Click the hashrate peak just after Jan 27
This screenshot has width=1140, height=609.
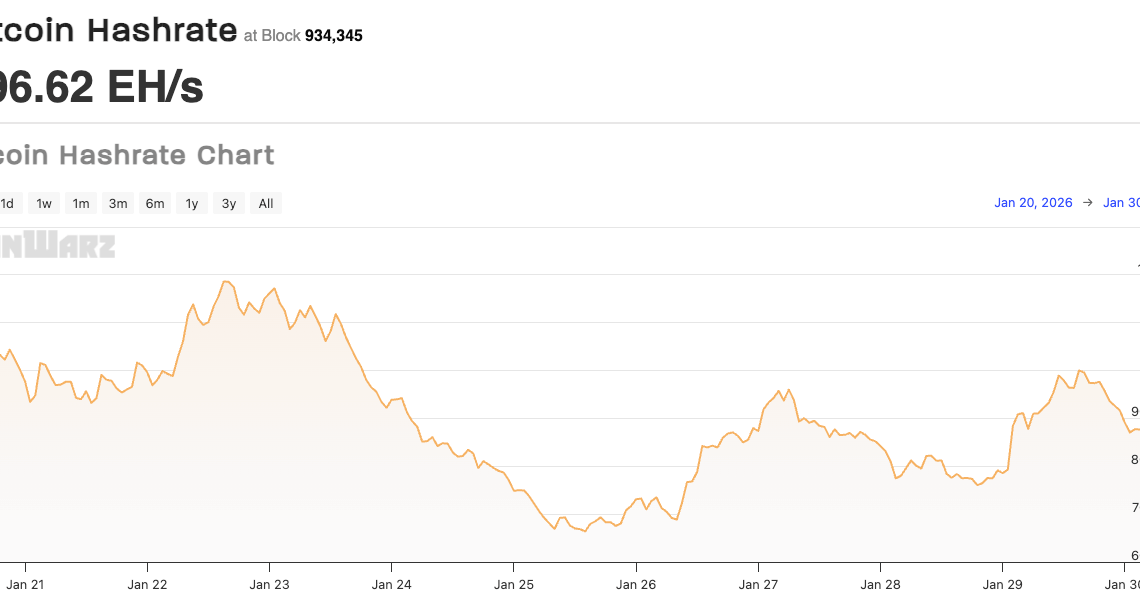click(x=789, y=389)
